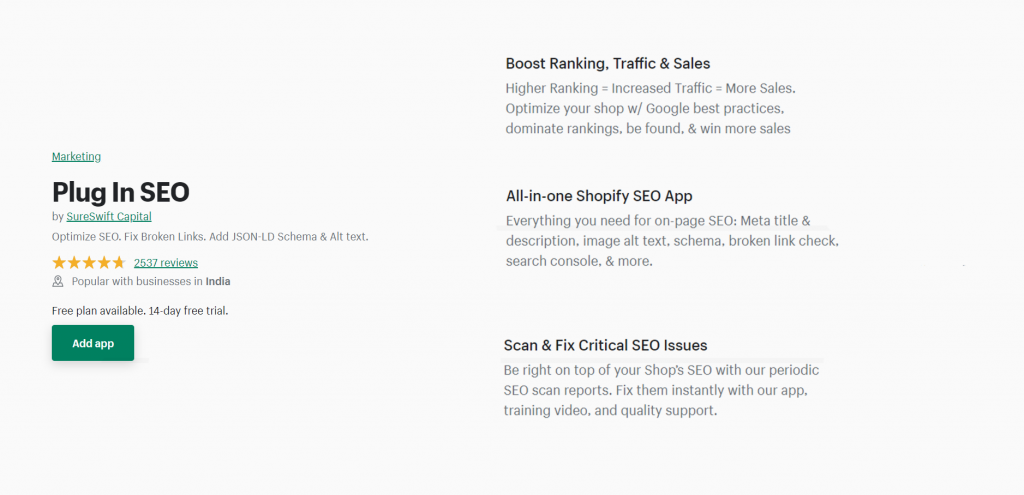Click the first star in the rating
The image size is (1024, 495).
(x=59, y=263)
